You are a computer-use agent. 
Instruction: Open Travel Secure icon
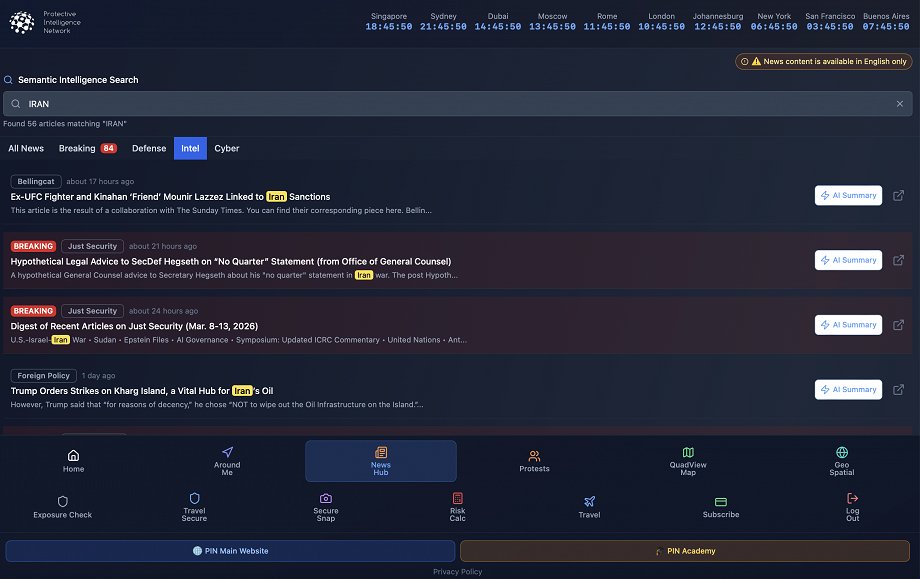click(x=194, y=506)
